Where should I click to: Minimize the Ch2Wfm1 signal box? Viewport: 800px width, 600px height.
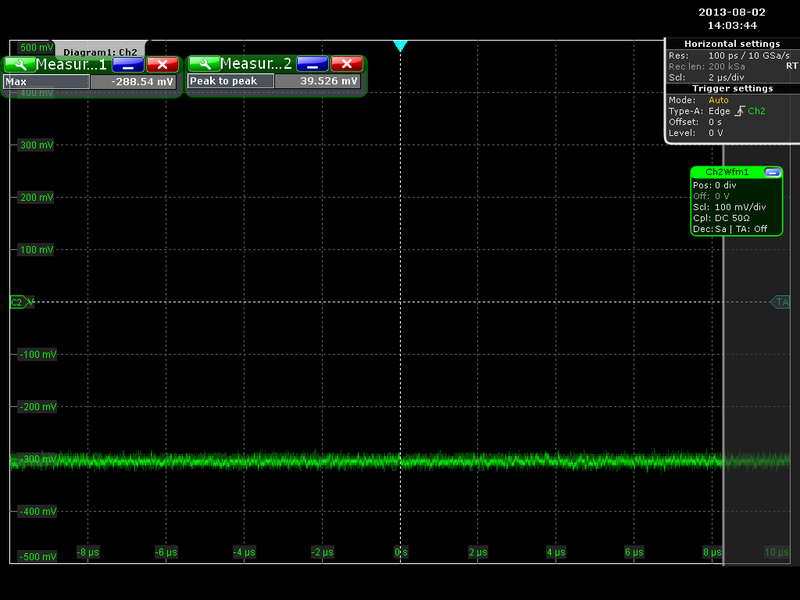pos(771,172)
